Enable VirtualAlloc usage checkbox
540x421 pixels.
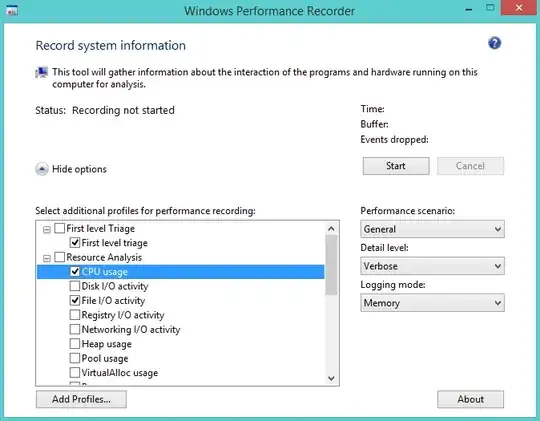click(x=75, y=372)
